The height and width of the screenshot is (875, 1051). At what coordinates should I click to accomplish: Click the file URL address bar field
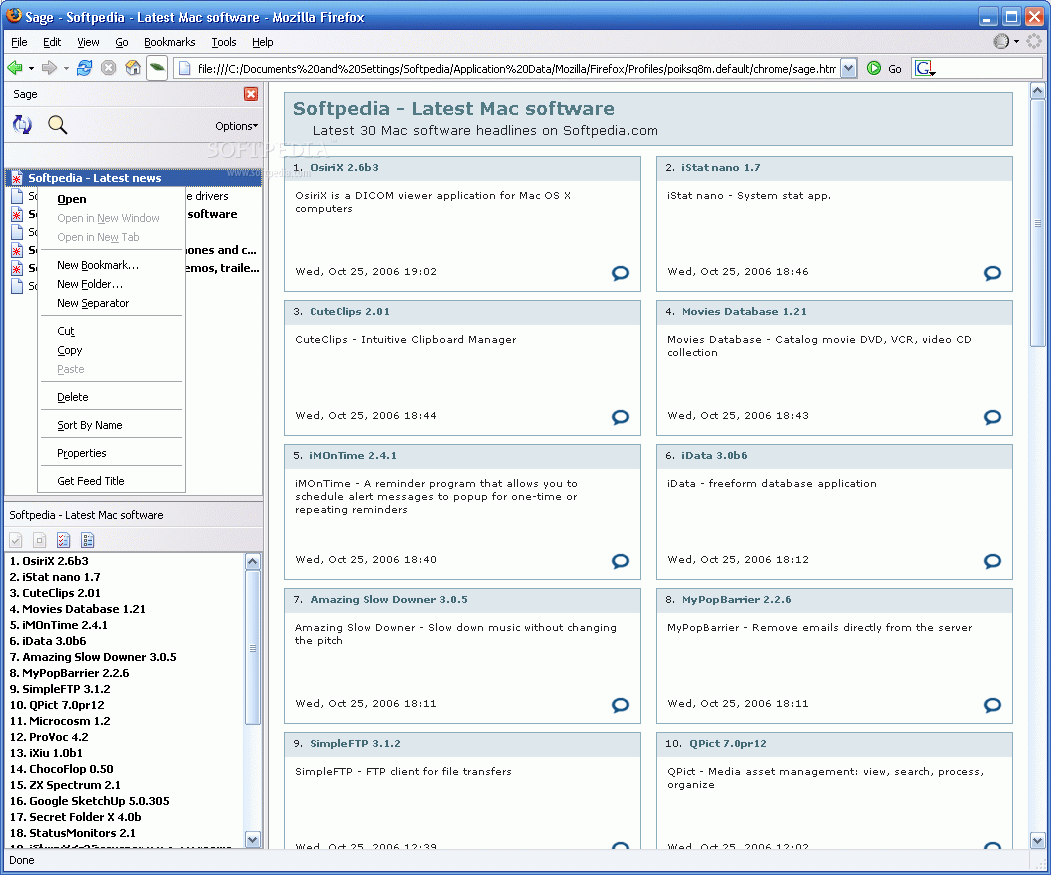tap(516, 68)
